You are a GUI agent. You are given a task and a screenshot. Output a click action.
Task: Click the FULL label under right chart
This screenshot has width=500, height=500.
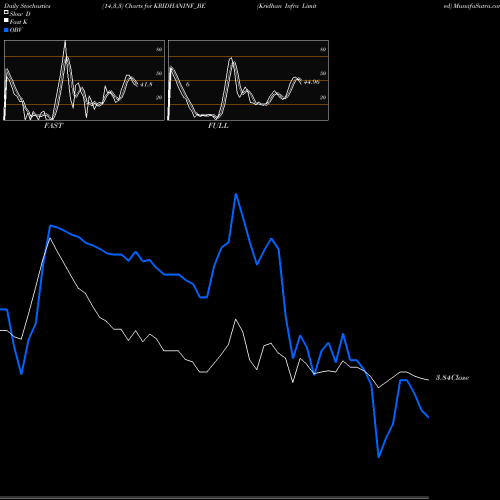tap(218, 125)
